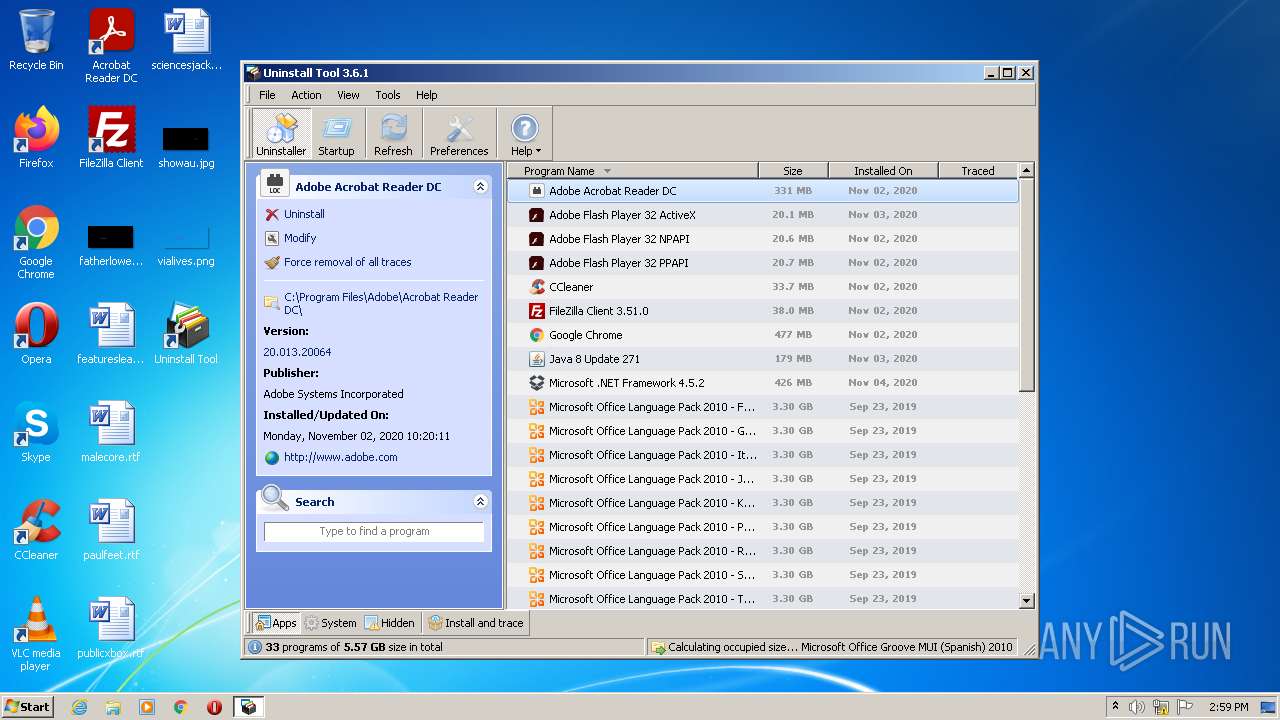Viewport: 1280px width, 720px height.
Task: Click Uninstall in the details panel
Action: point(304,214)
